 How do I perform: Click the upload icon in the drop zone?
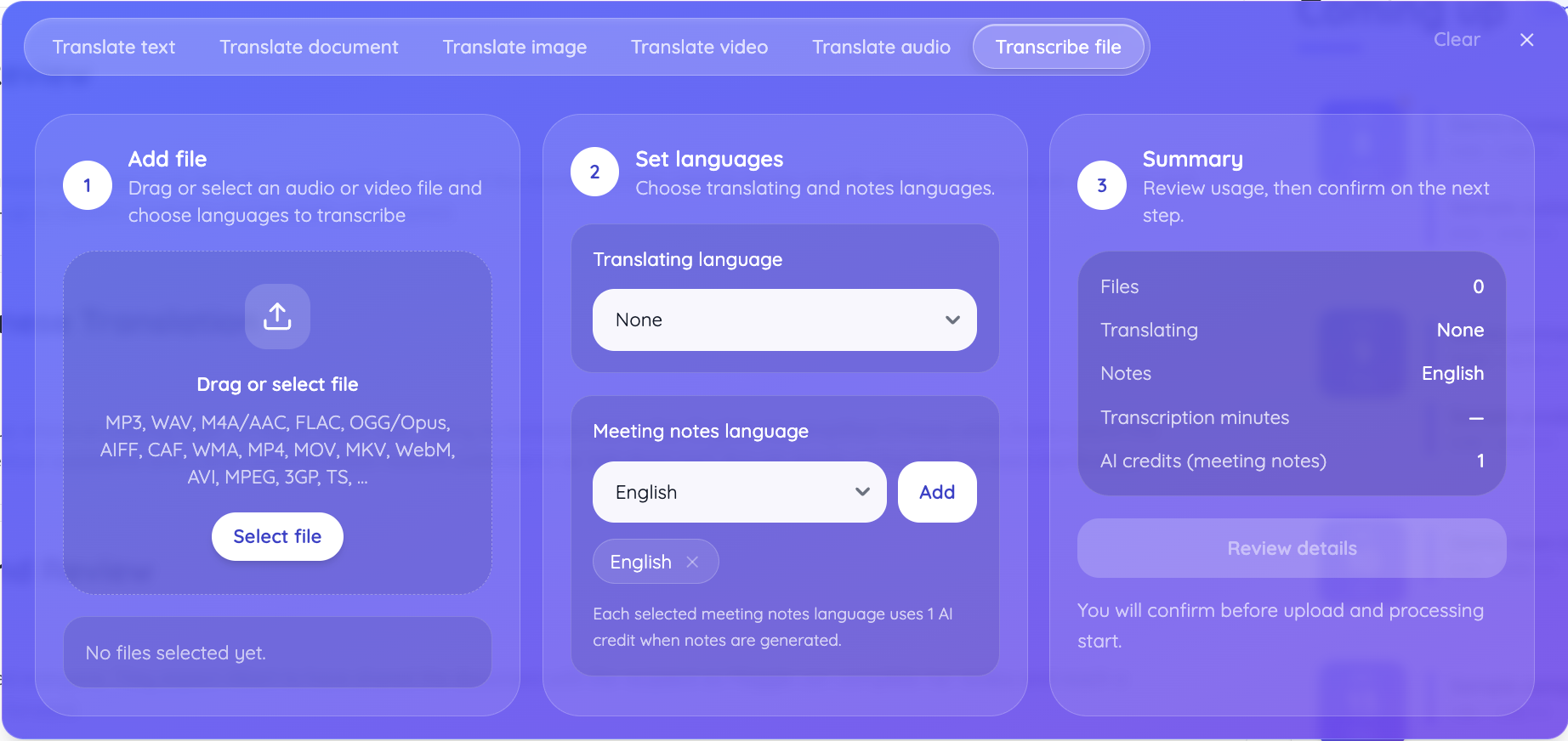[277, 316]
